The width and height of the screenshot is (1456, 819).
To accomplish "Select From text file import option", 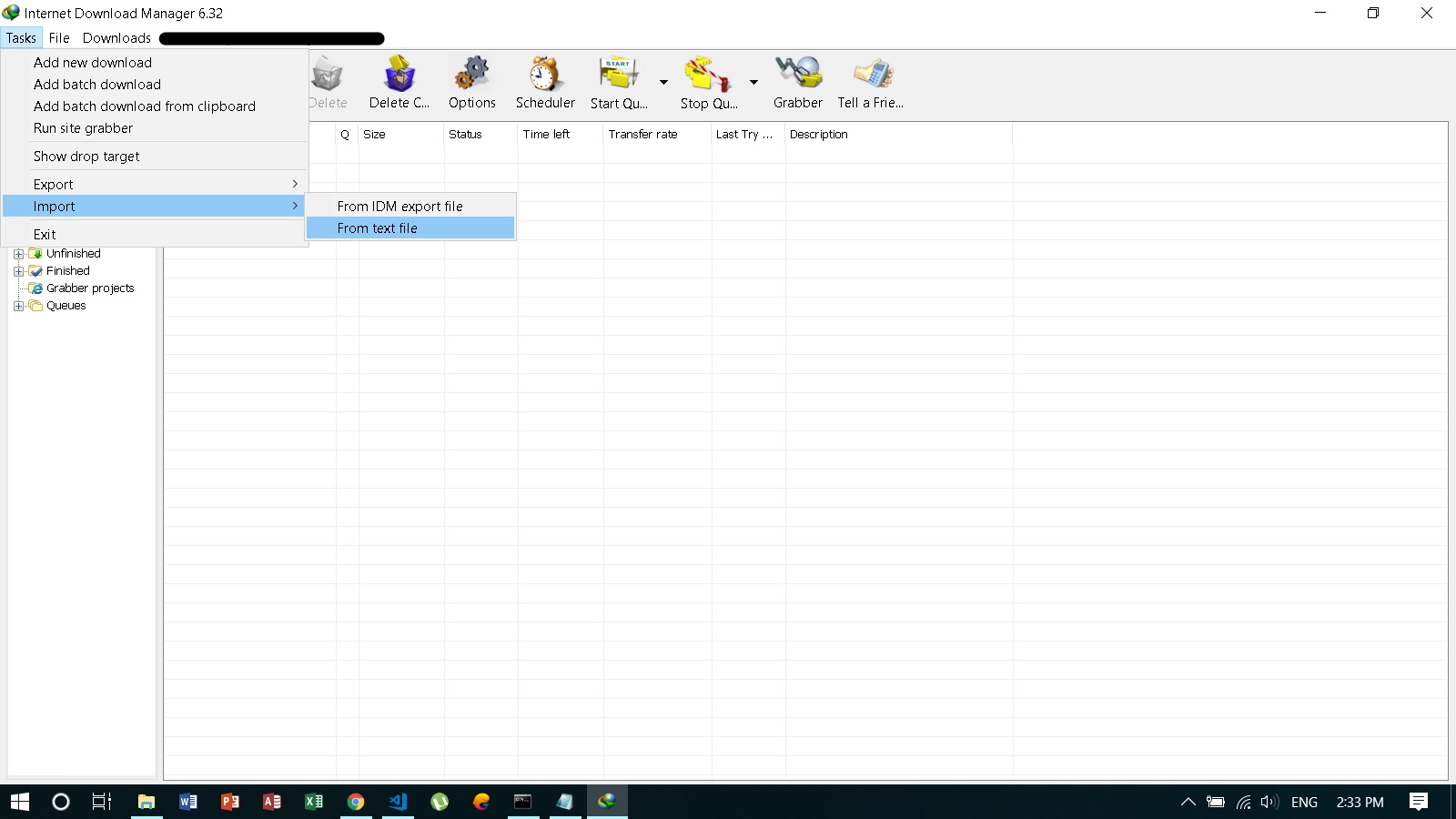I will point(378,227).
